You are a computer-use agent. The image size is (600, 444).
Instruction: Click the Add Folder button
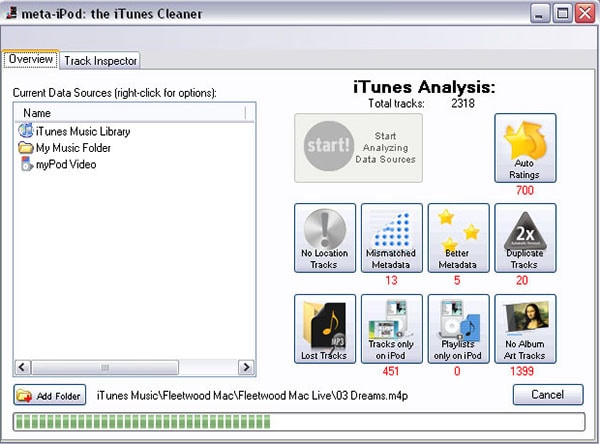click(50, 395)
